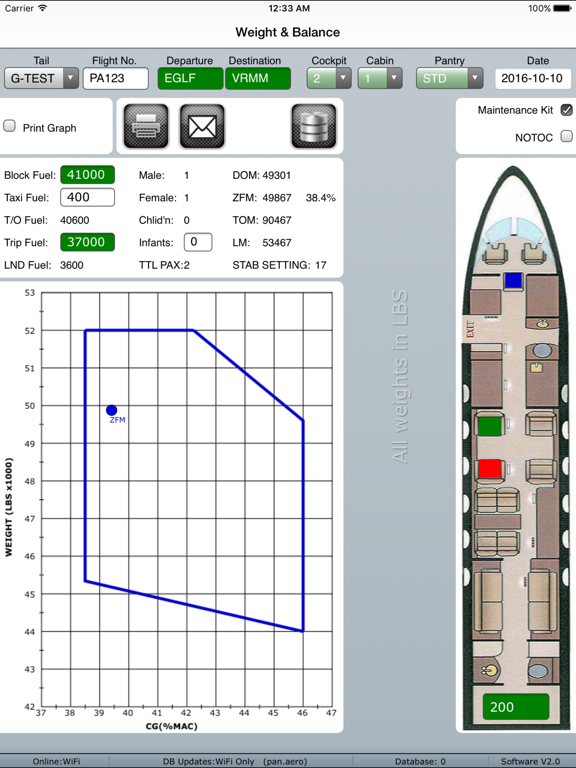Tap the Database: 0 status text
576x768 pixels.
(x=420, y=761)
